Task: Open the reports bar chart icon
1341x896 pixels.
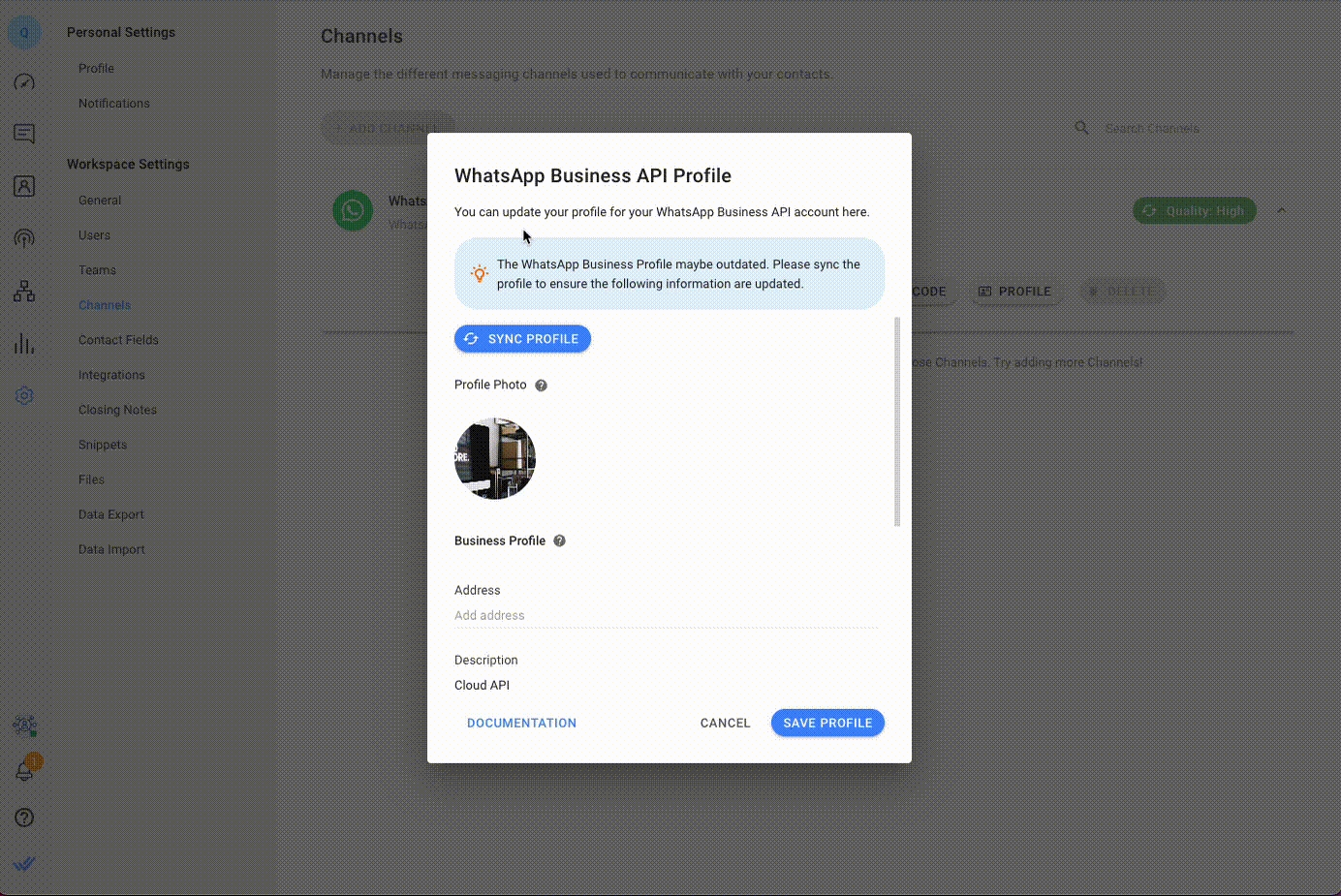Action: (x=24, y=344)
